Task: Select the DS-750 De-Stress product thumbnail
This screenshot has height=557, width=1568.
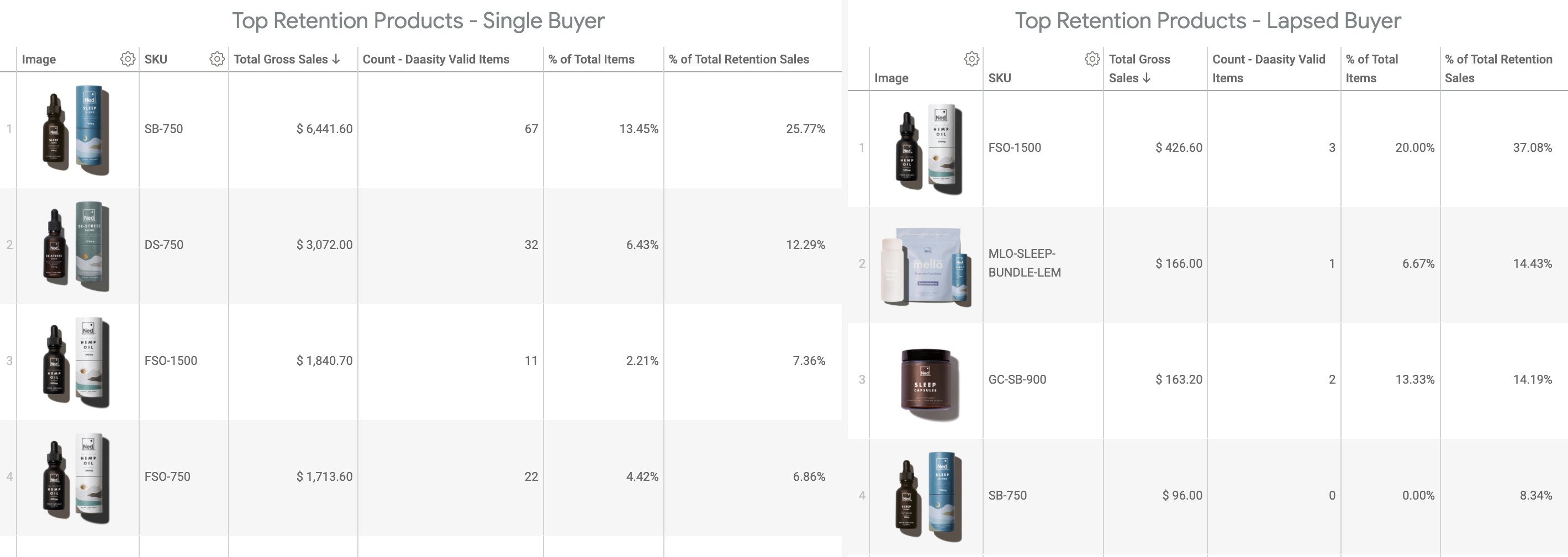Action: 76,246
